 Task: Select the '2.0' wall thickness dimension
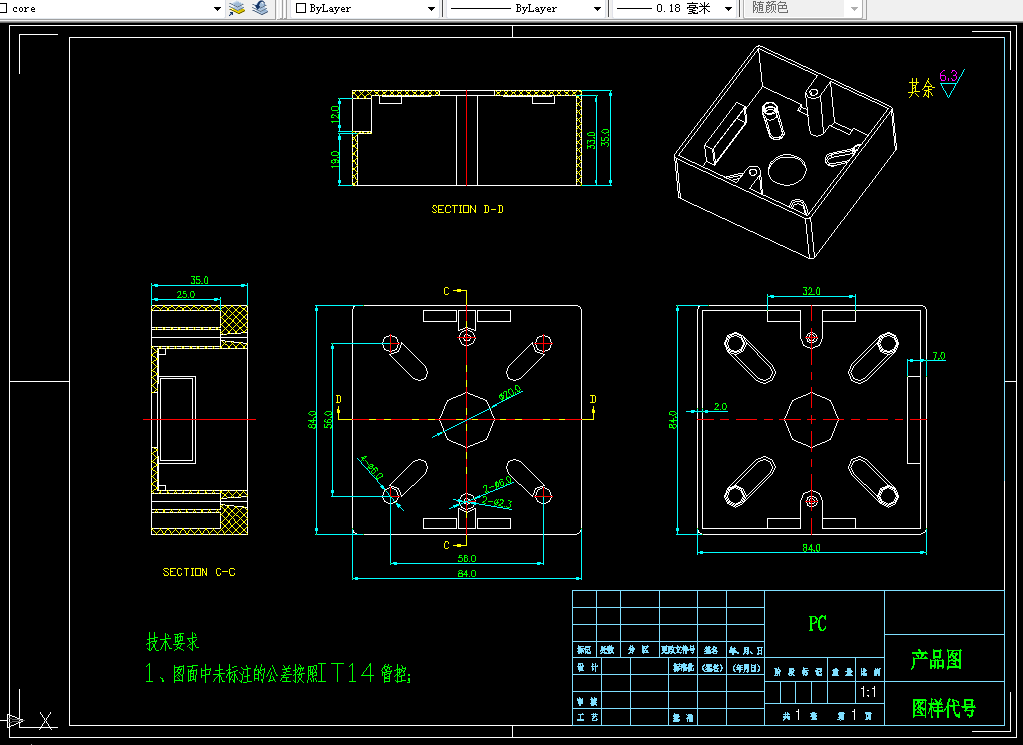tap(720, 406)
